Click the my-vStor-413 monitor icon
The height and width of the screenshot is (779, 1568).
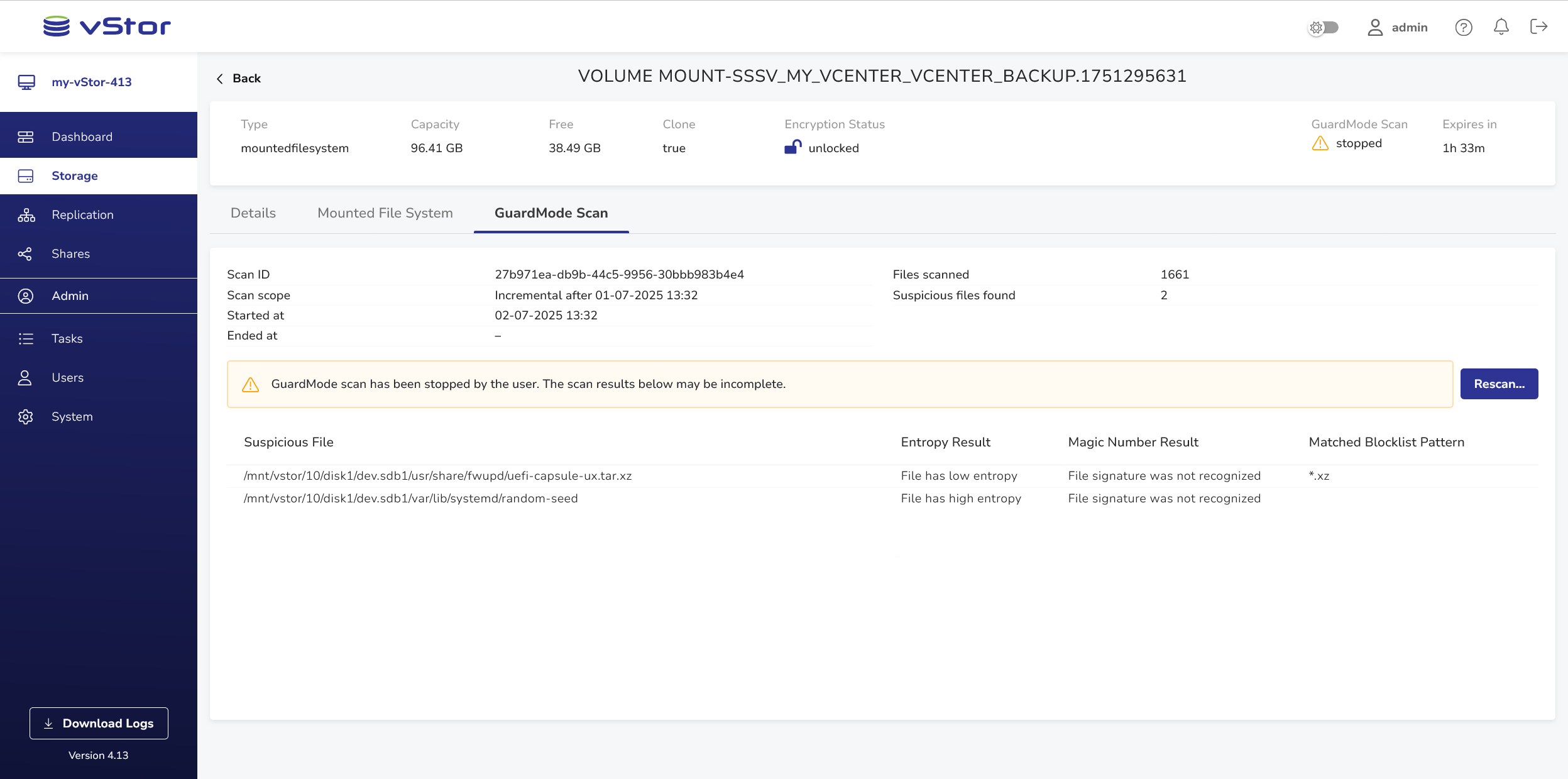pos(26,82)
